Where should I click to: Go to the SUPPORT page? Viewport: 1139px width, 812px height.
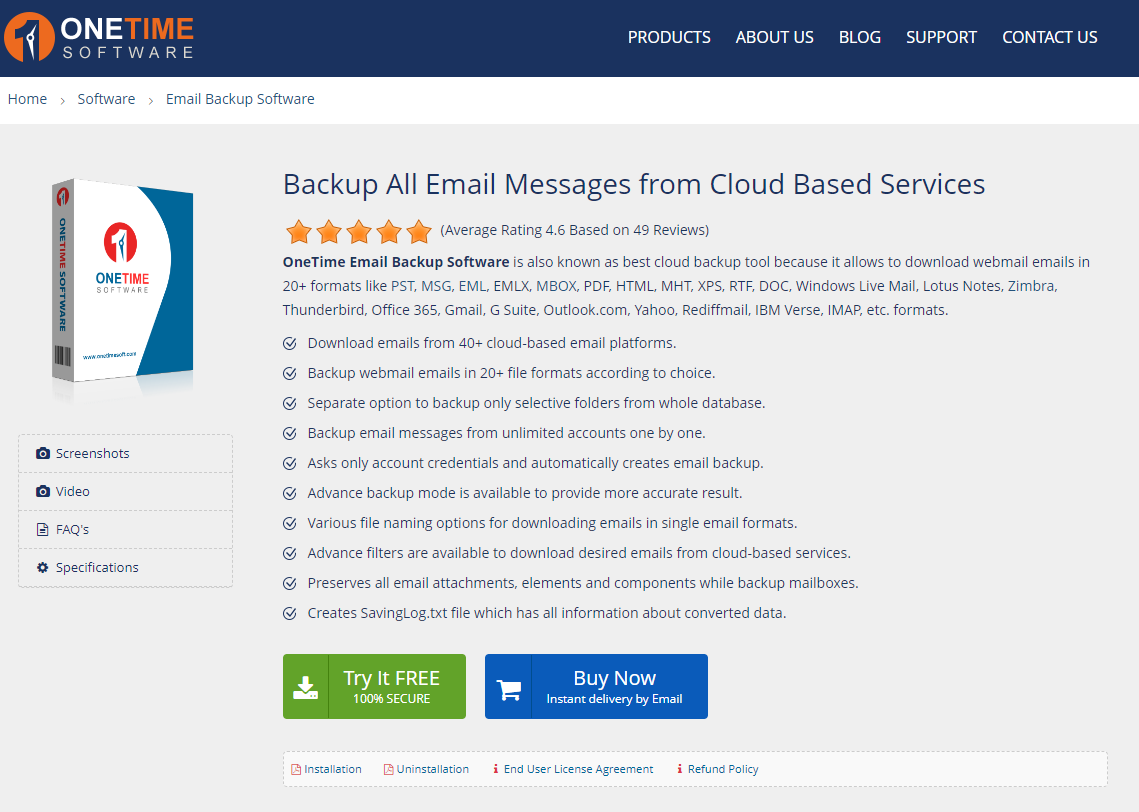940,37
